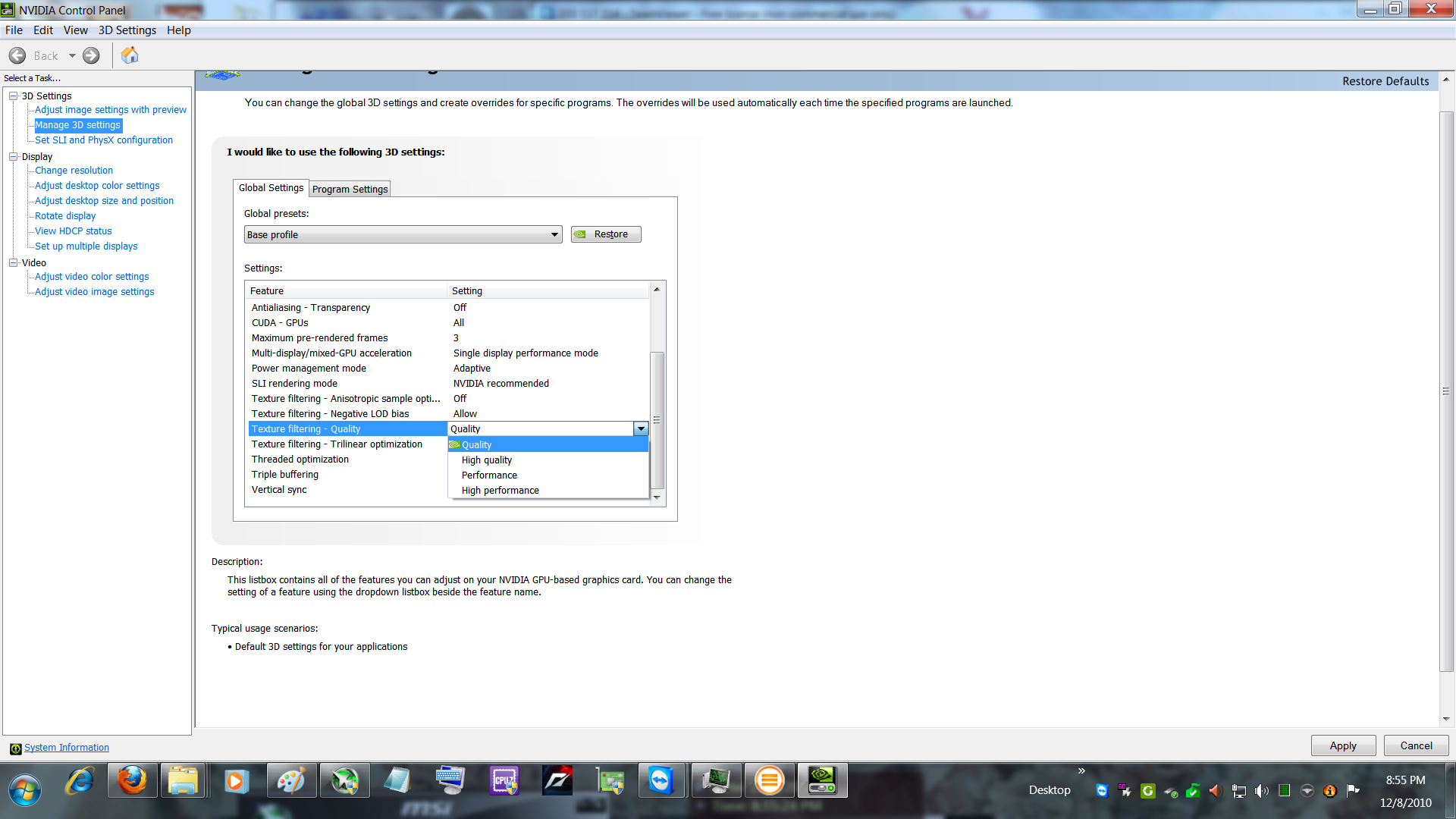Open the System Information link
Image resolution: width=1456 pixels, height=819 pixels.
[x=67, y=748]
